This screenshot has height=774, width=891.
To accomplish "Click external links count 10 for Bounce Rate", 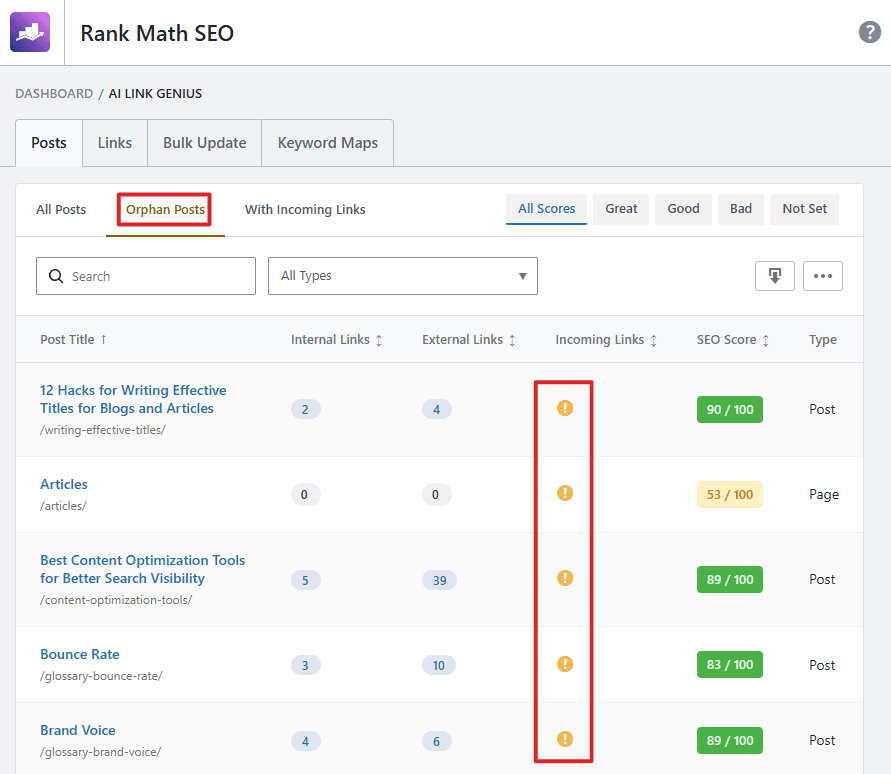I will (x=439, y=665).
